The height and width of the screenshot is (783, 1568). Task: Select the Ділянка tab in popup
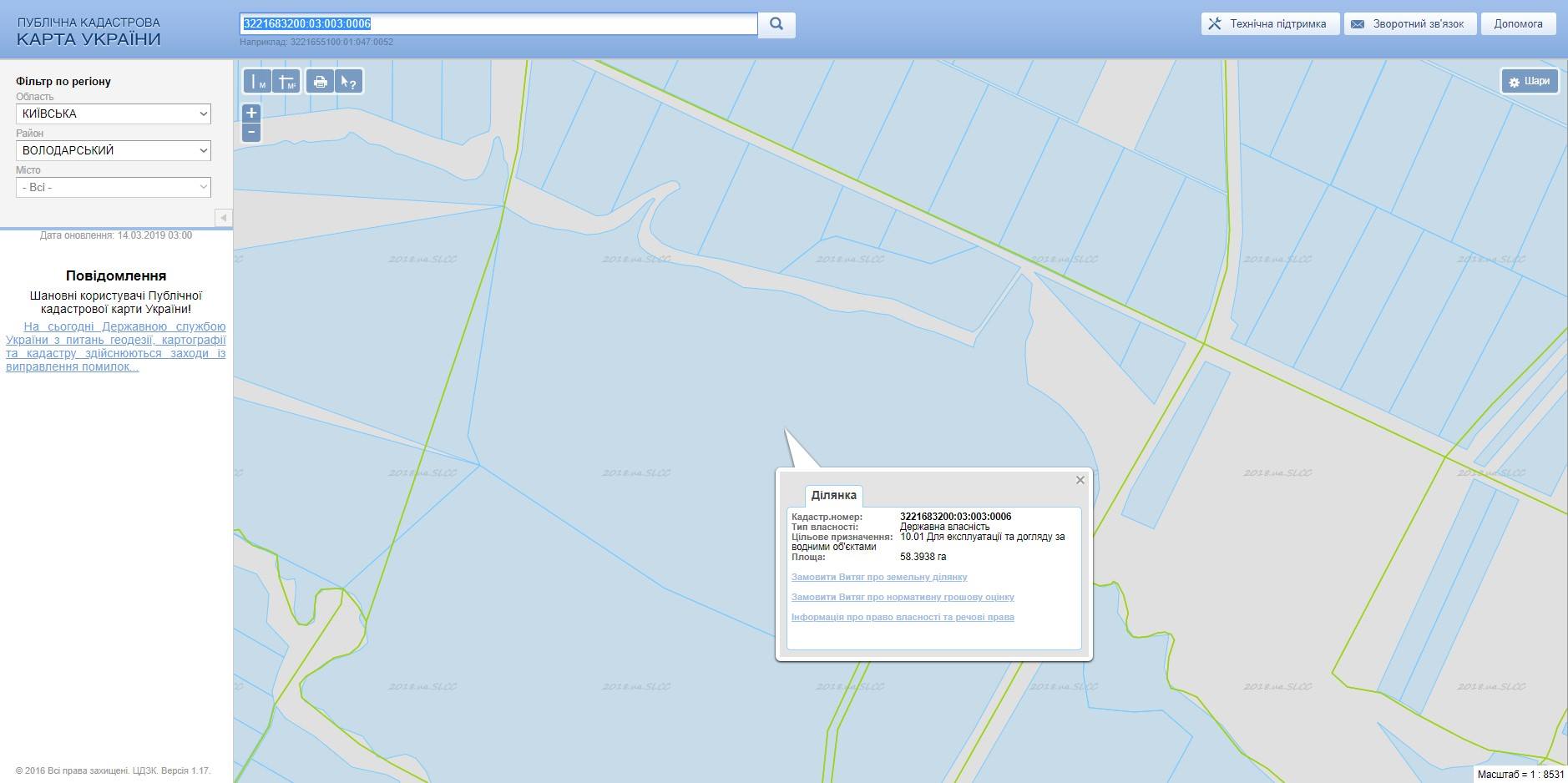point(833,495)
